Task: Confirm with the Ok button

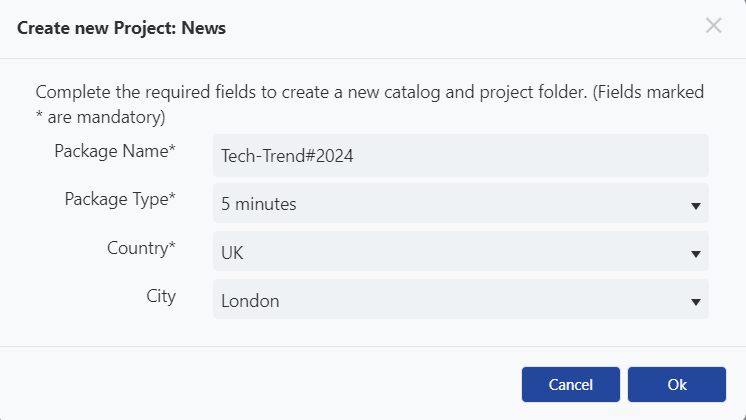Action: pos(677,384)
